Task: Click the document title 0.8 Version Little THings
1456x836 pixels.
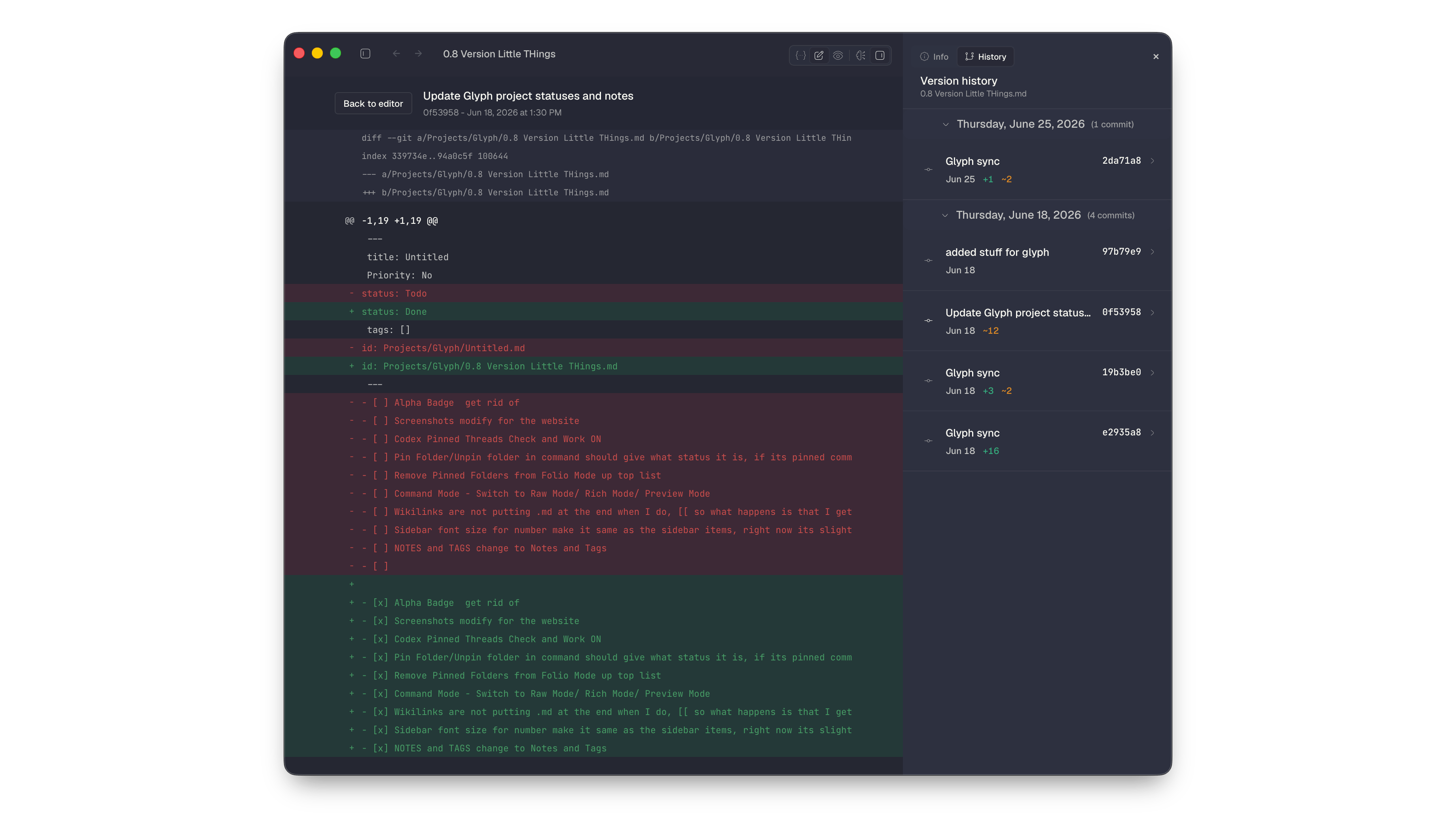Action: pyautogui.click(x=499, y=54)
